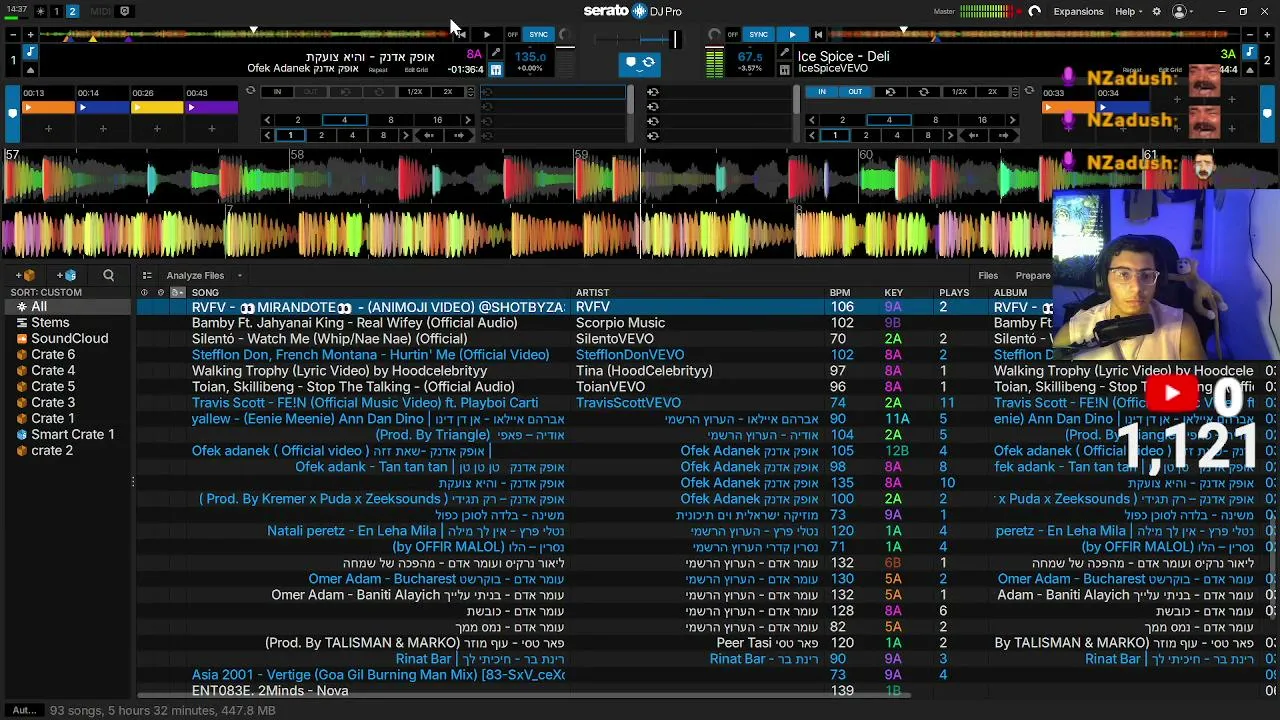Viewport: 1280px width, 720px height.
Task: Open the pencil edit tool on deck 2
Action: [x=784, y=53]
